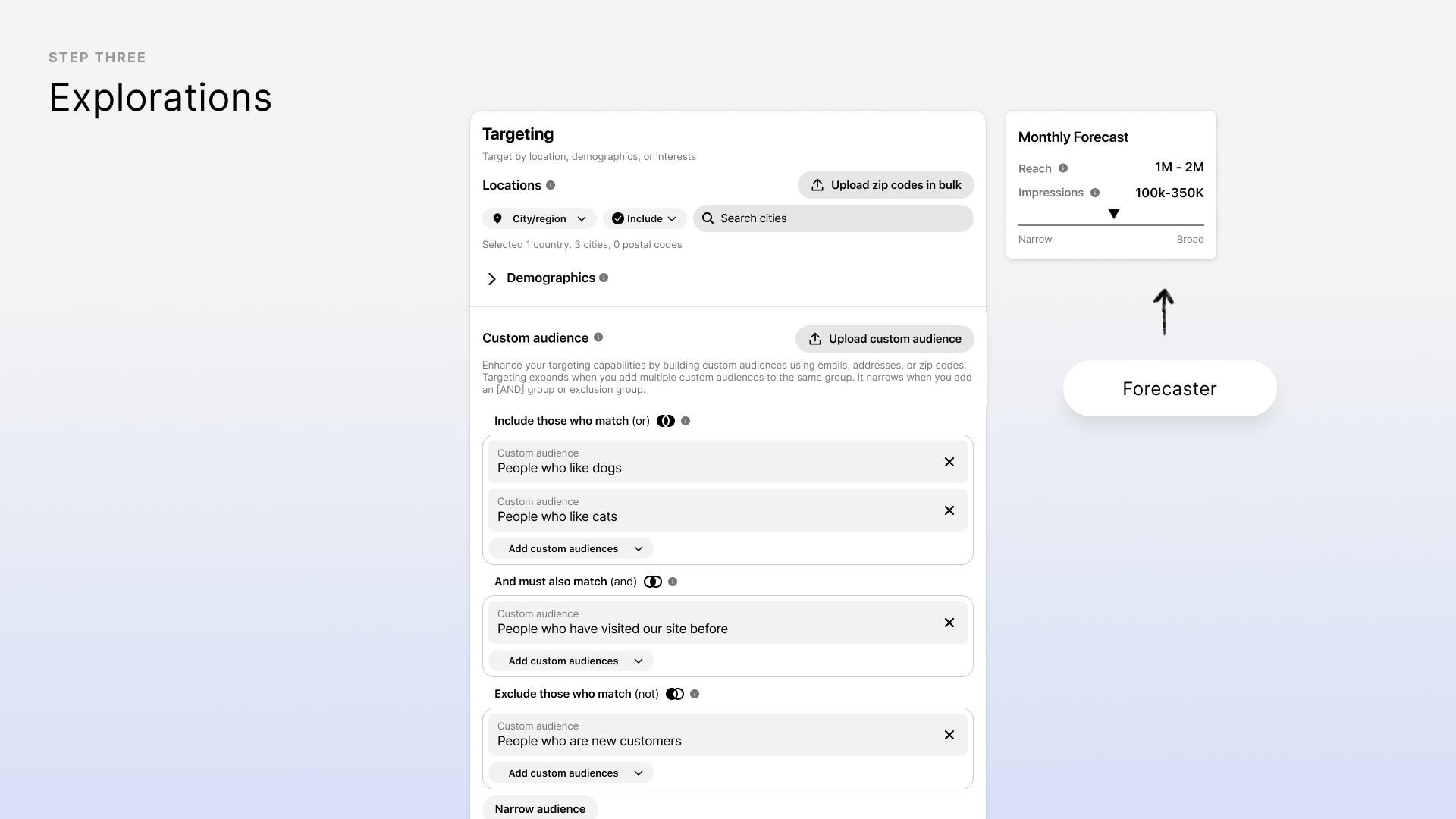Screen dimensions: 1456x819
Task: Click the AND venn icon beside must also match
Action: [653, 582]
